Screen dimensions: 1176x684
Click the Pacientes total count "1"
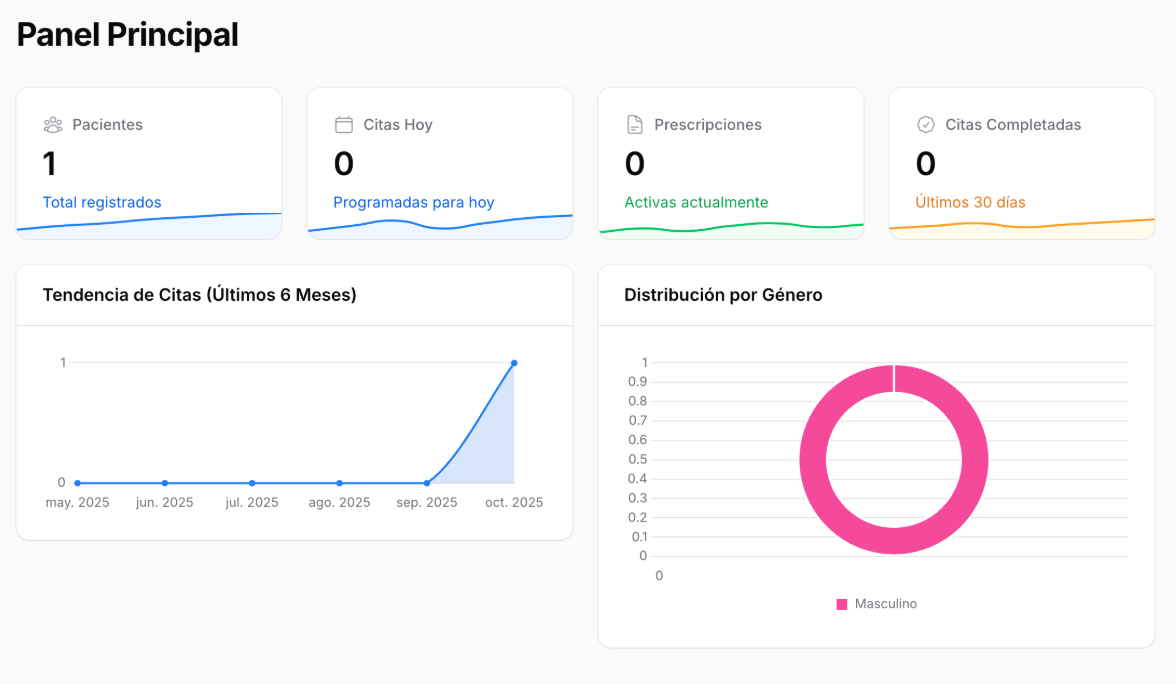(49, 163)
